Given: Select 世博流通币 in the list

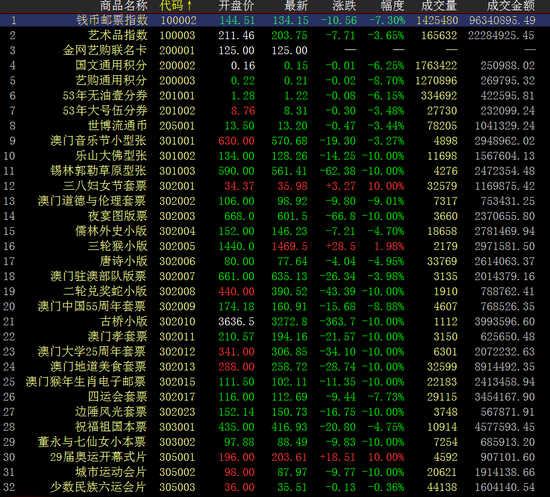Looking at the screenshot, I should coord(118,126).
